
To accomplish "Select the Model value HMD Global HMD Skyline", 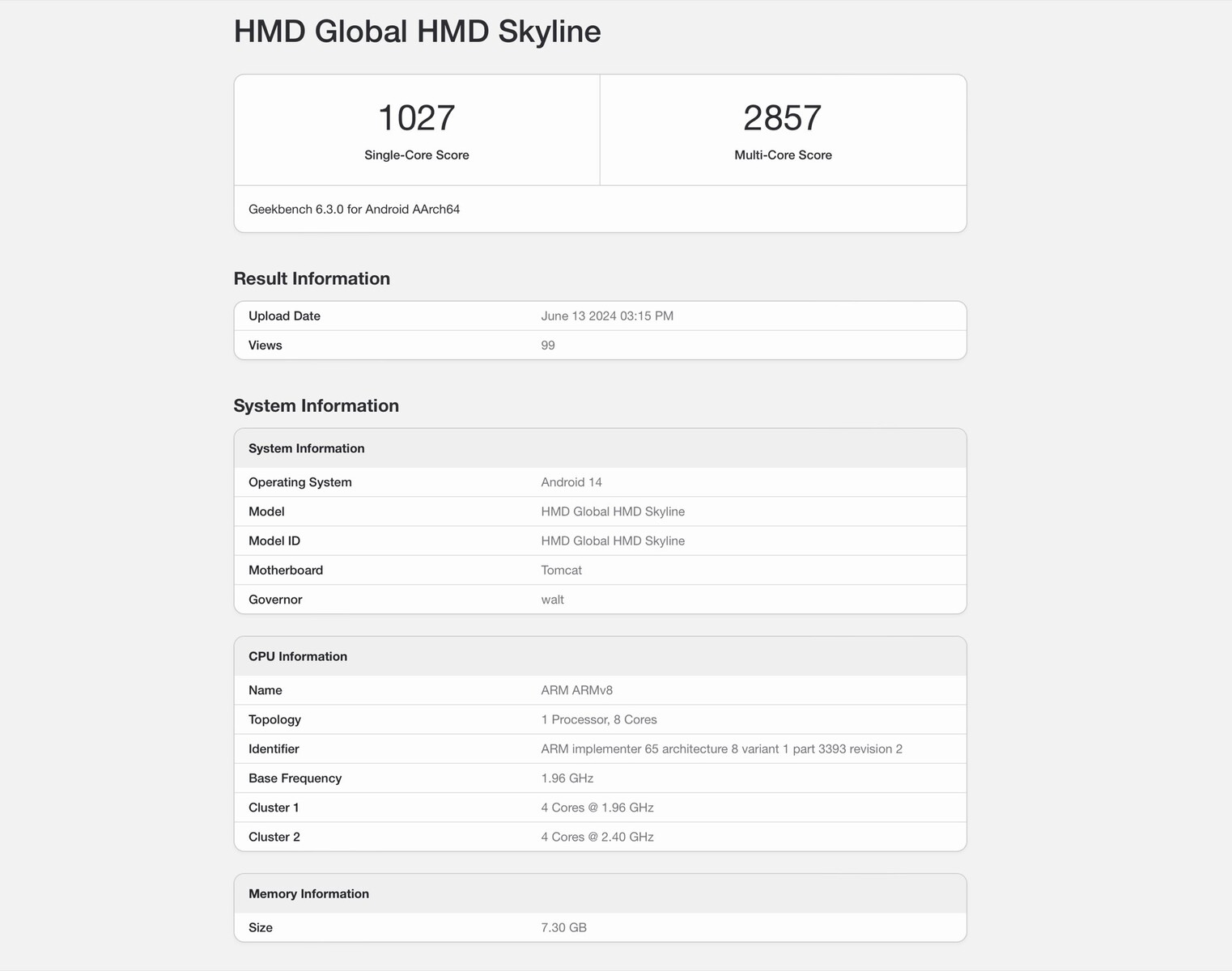I will coord(613,511).
